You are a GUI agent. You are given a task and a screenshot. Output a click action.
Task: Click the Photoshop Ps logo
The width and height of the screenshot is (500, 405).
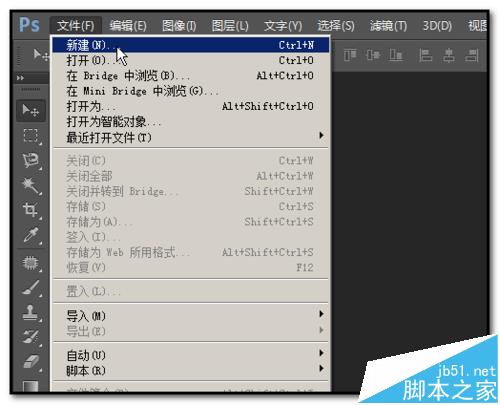click(x=29, y=25)
